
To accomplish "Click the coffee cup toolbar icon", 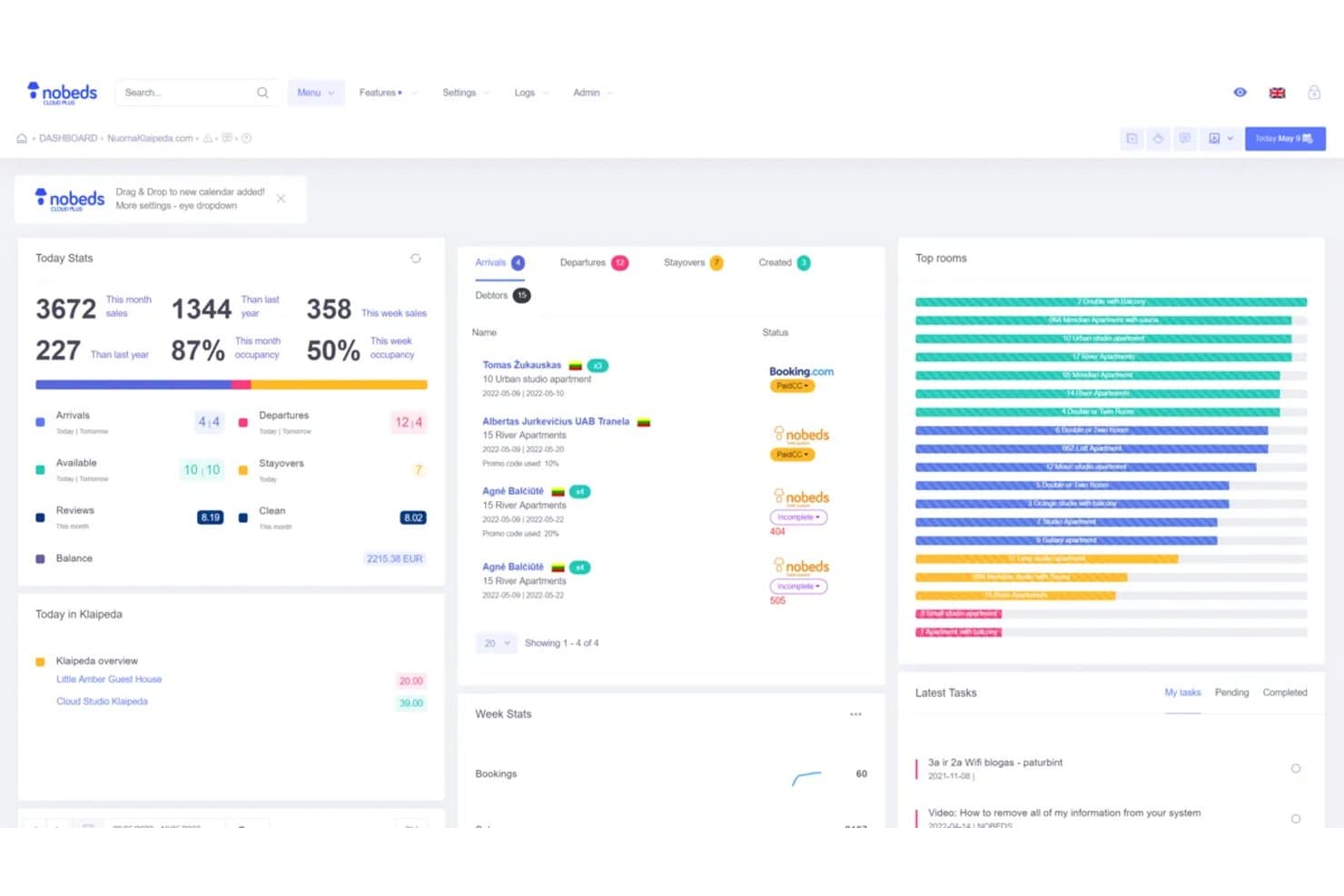I will (1158, 139).
